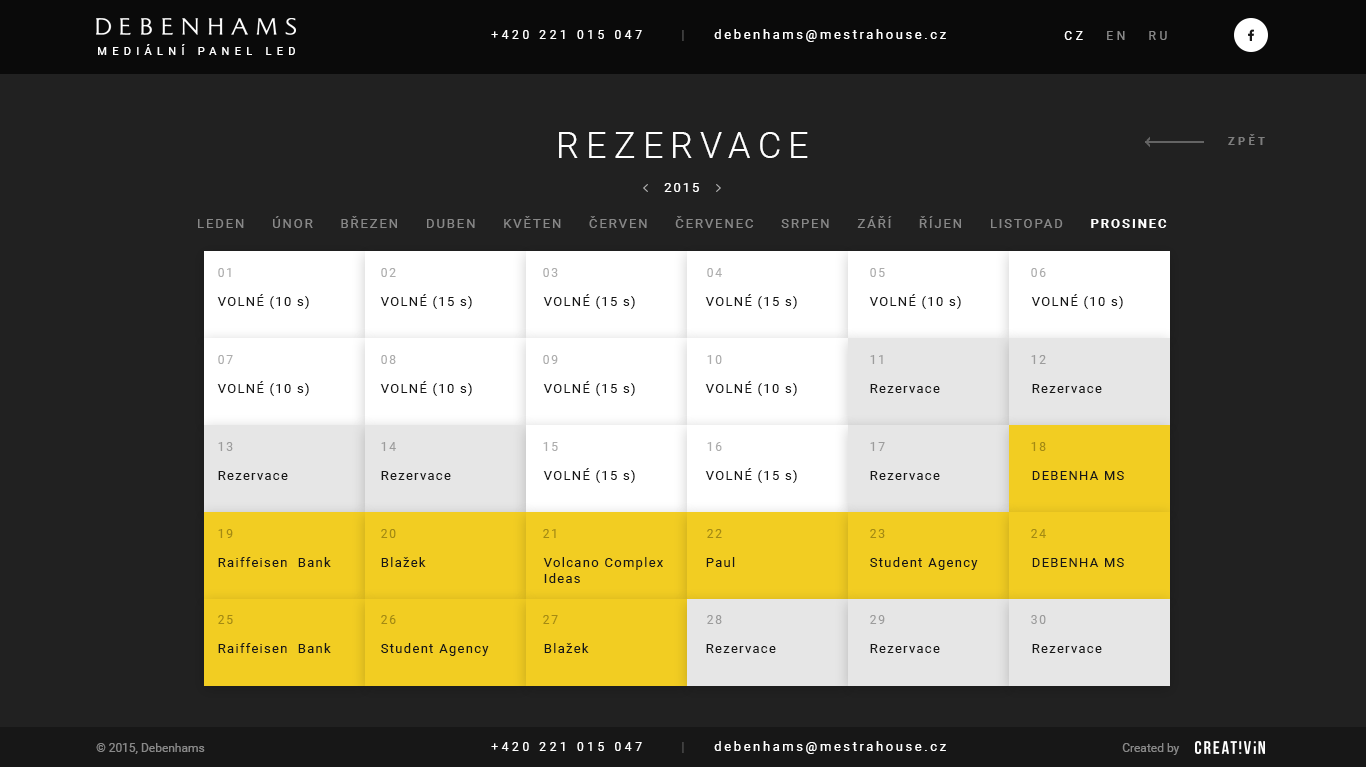The width and height of the screenshot is (1366, 767).
Task: Open the Facebook page icon
Action: pyautogui.click(x=1250, y=35)
